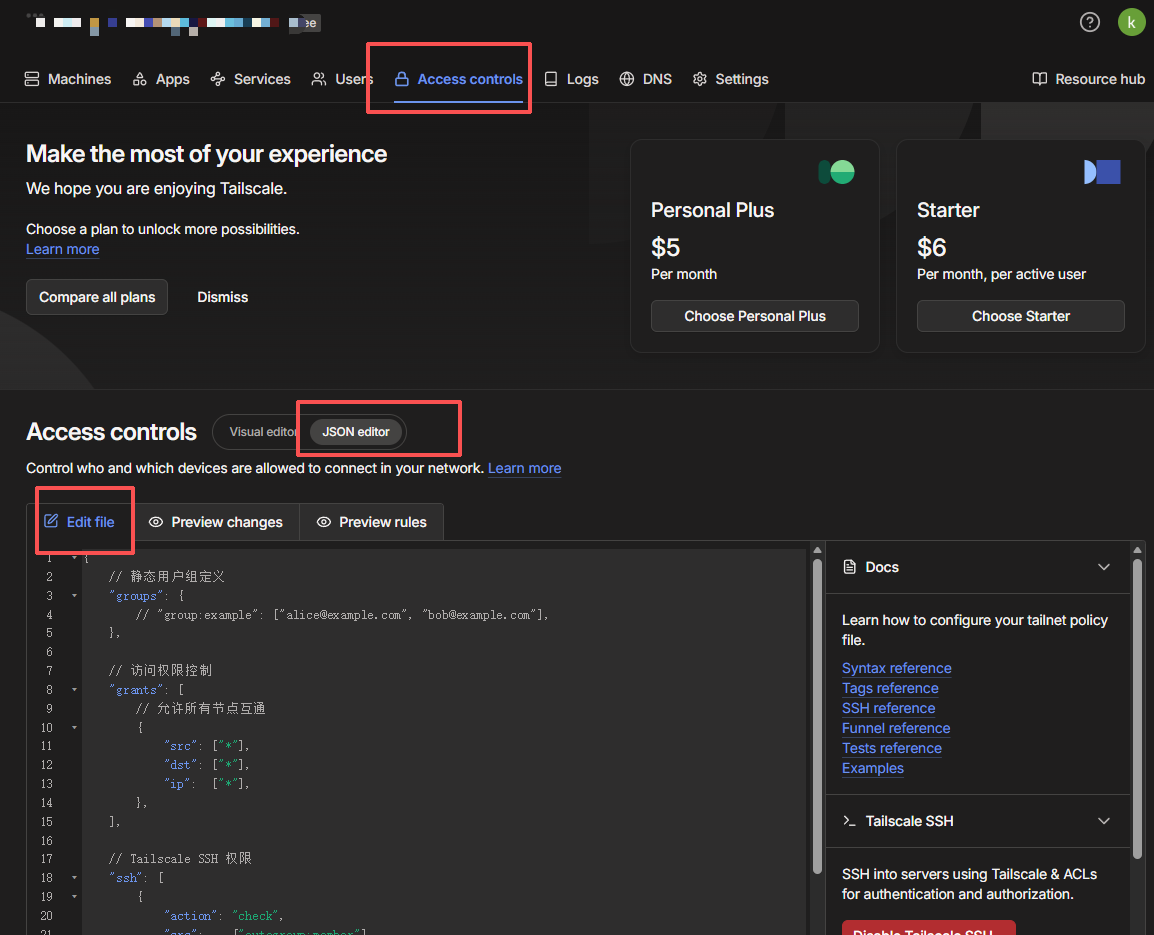Click the Tailscale SSH terminal icon
The image size is (1154, 935).
[849, 821]
